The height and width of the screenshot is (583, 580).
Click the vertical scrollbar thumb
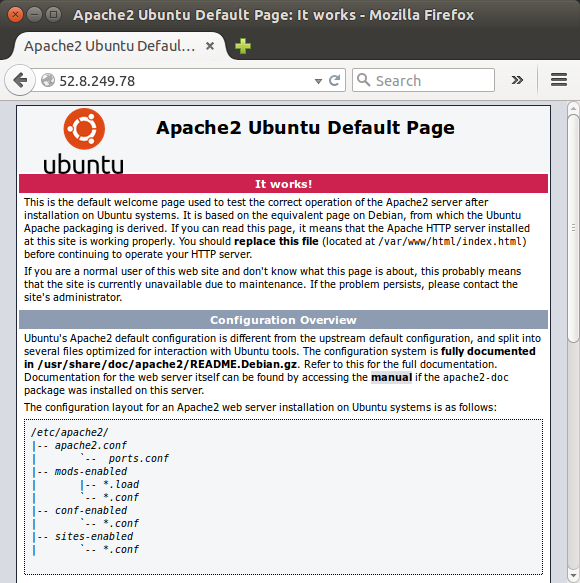pos(573,228)
